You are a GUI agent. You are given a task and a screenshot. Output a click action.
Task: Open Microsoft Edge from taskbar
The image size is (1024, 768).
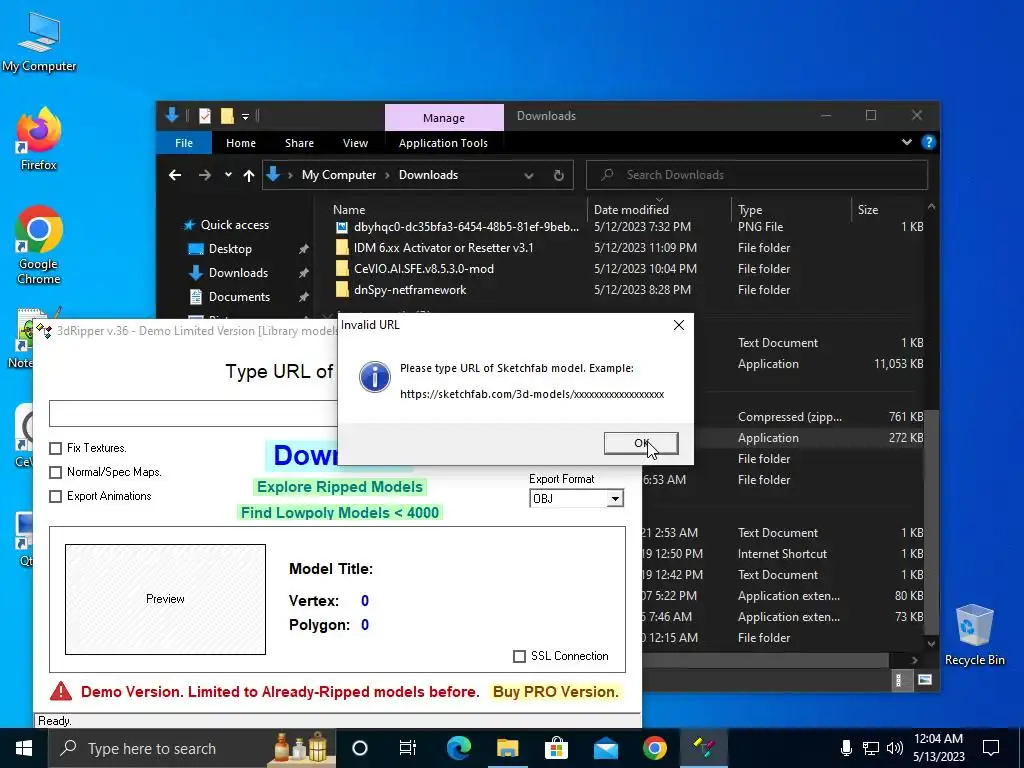click(x=458, y=748)
